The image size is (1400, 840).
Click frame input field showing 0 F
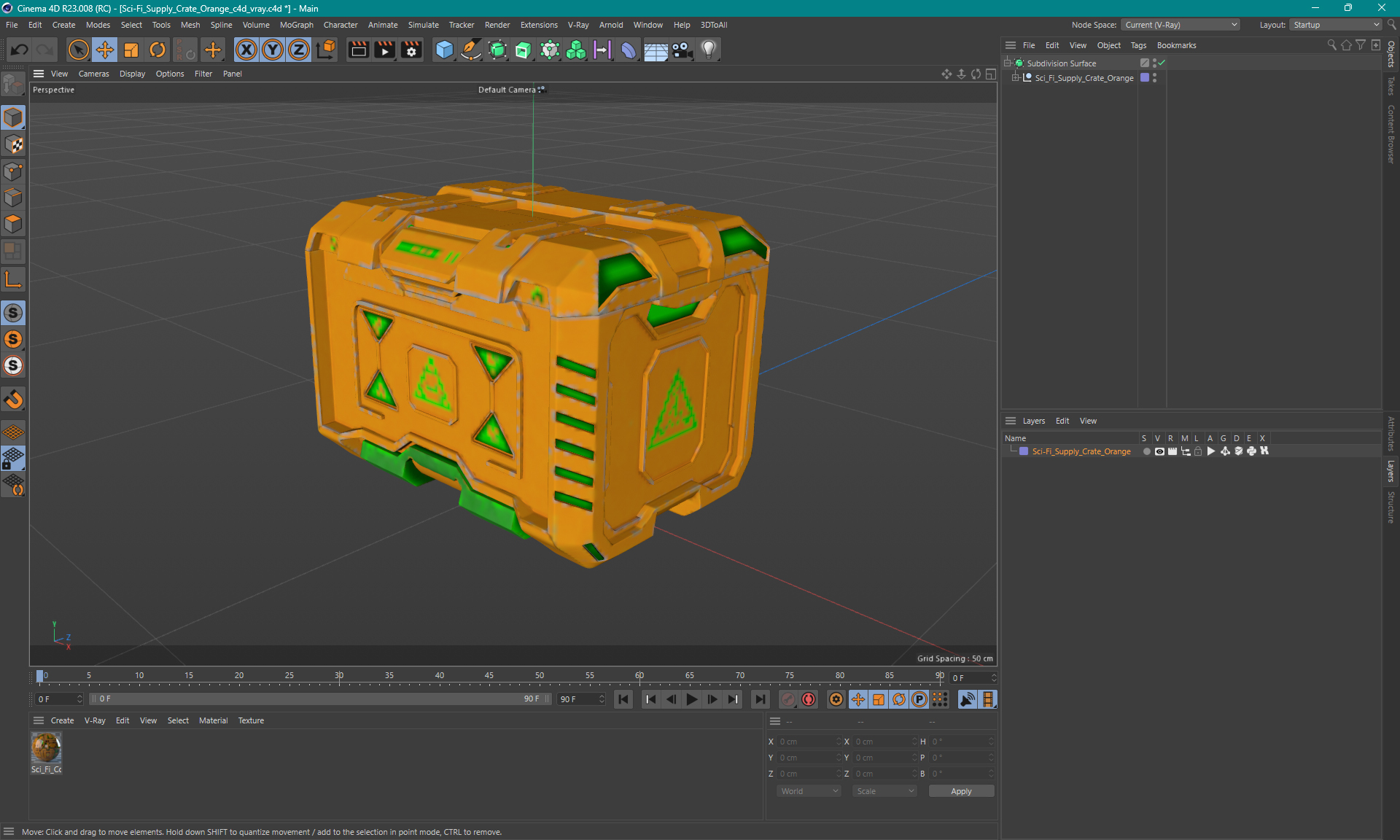(55, 699)
